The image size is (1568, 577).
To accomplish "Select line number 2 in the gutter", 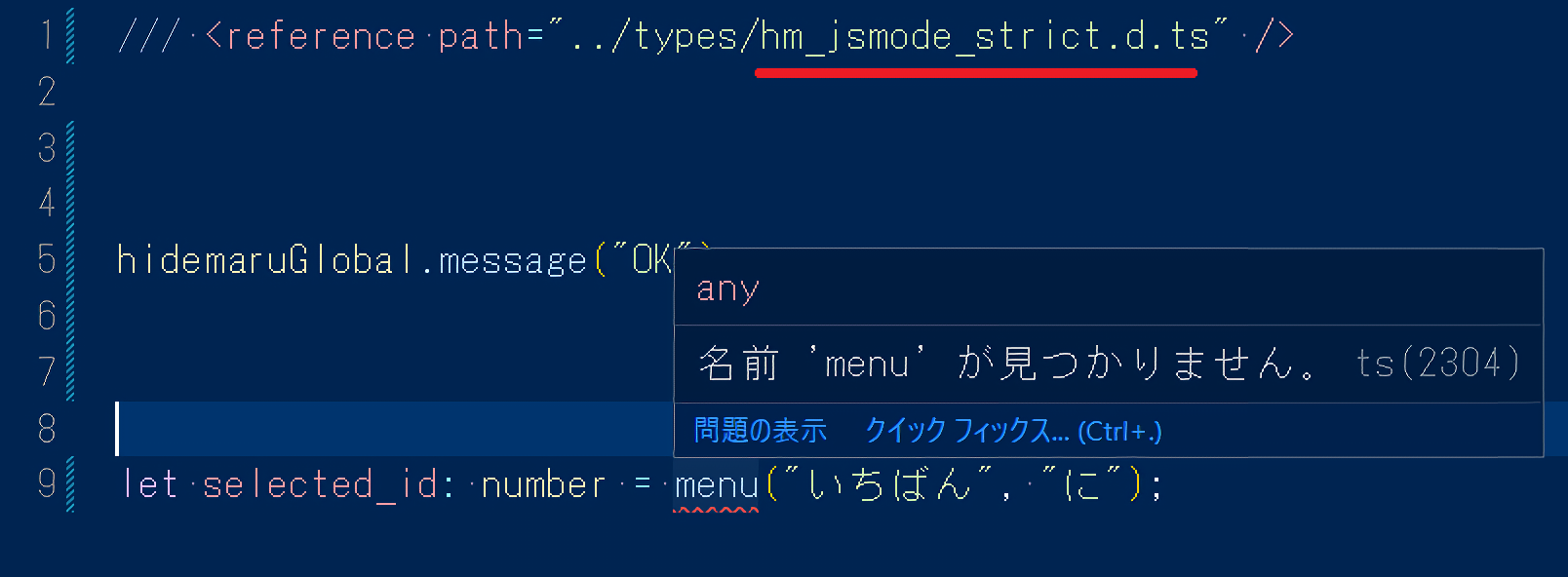I will (46, 93).
